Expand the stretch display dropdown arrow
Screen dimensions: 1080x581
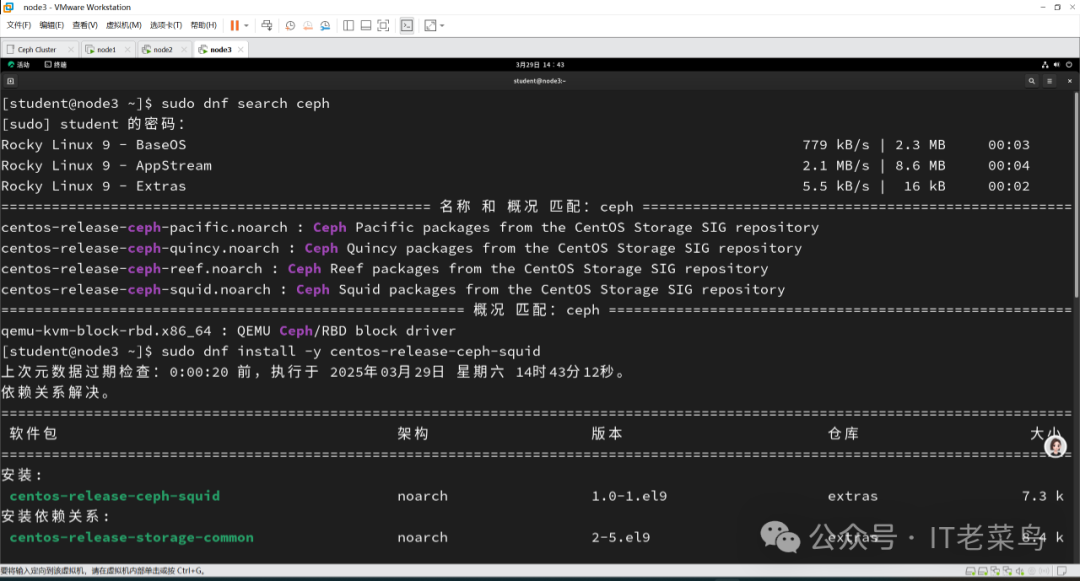point(442,25)
